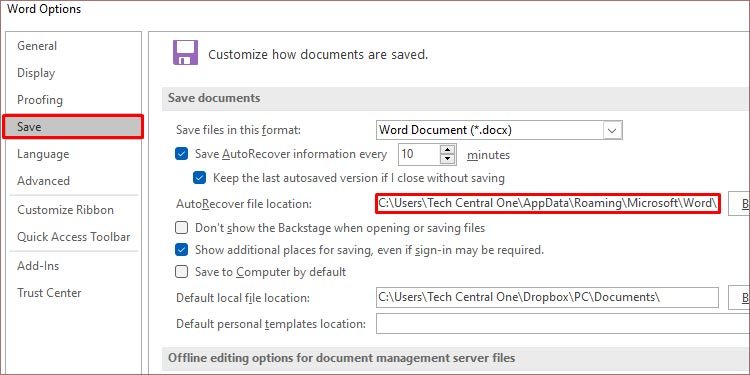Toggle Save AutoRecover information checkbox
The width and height of the screenshot is (750, 375).
pyautogui.click(x=181, y=154)
